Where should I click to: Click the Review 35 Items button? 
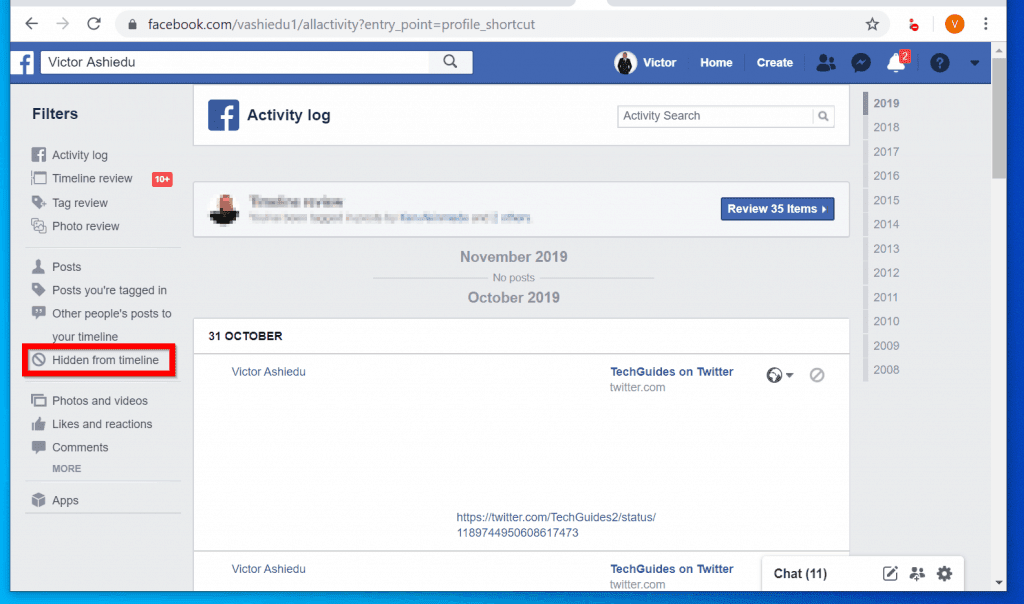pos(777,208)
